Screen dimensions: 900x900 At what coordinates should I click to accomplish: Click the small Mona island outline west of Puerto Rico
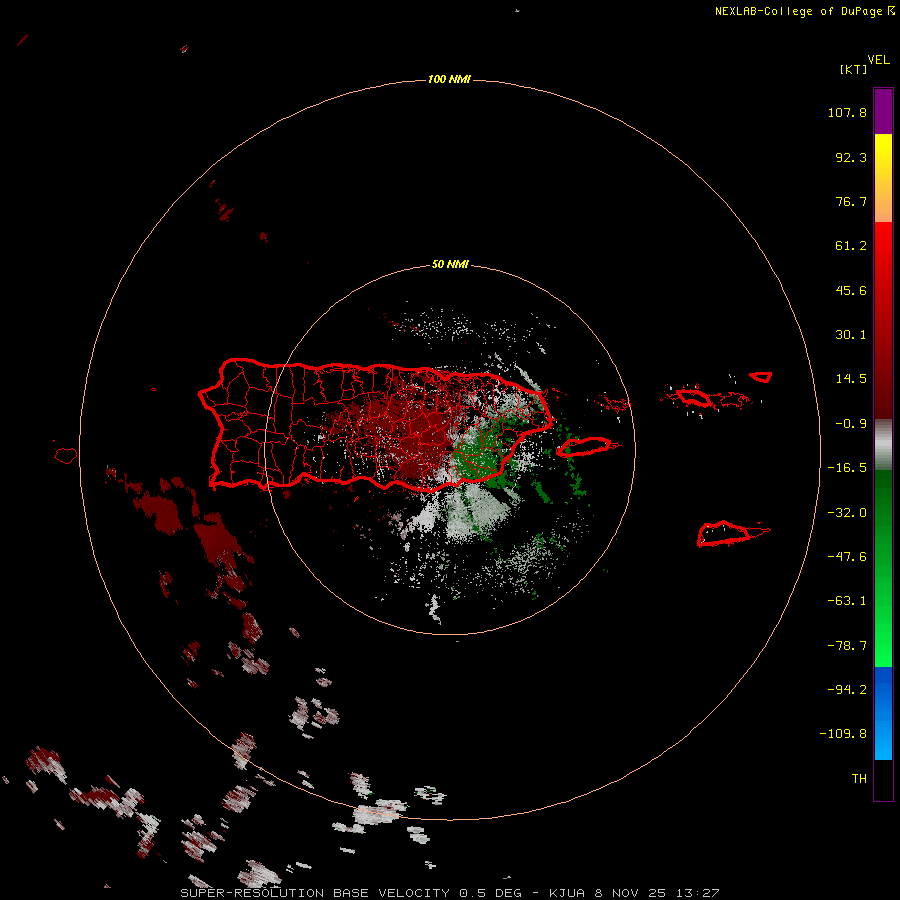66,455
